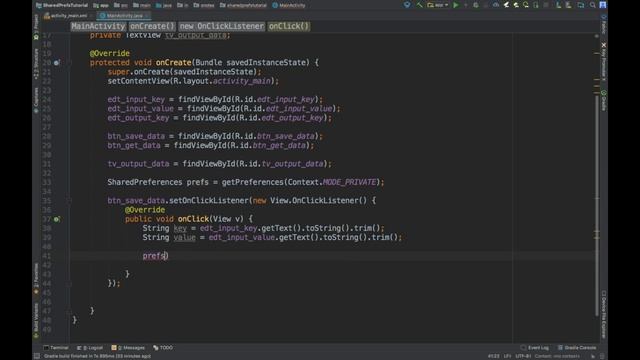
Task: Open the TODO tool window
Action: tap(163, 348)
